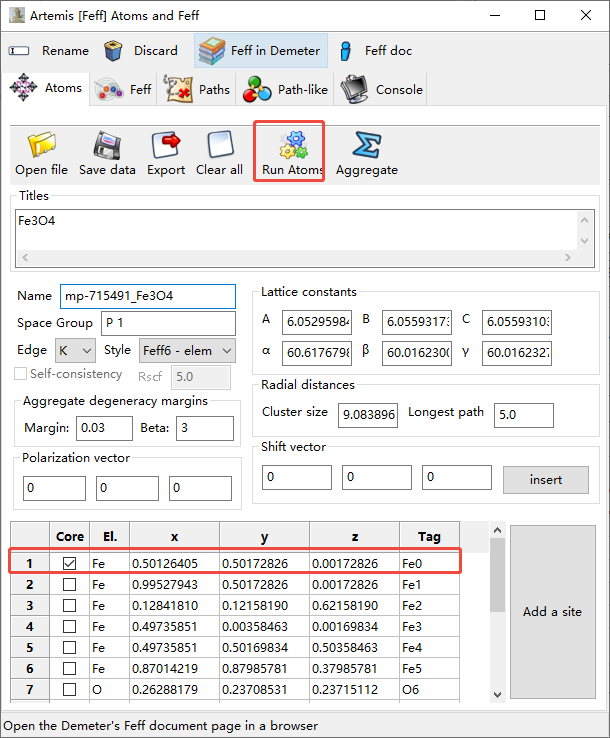This screenshot has height=738, width=610.
Task: Click the Space Group input field
Action: click(168, 324)
